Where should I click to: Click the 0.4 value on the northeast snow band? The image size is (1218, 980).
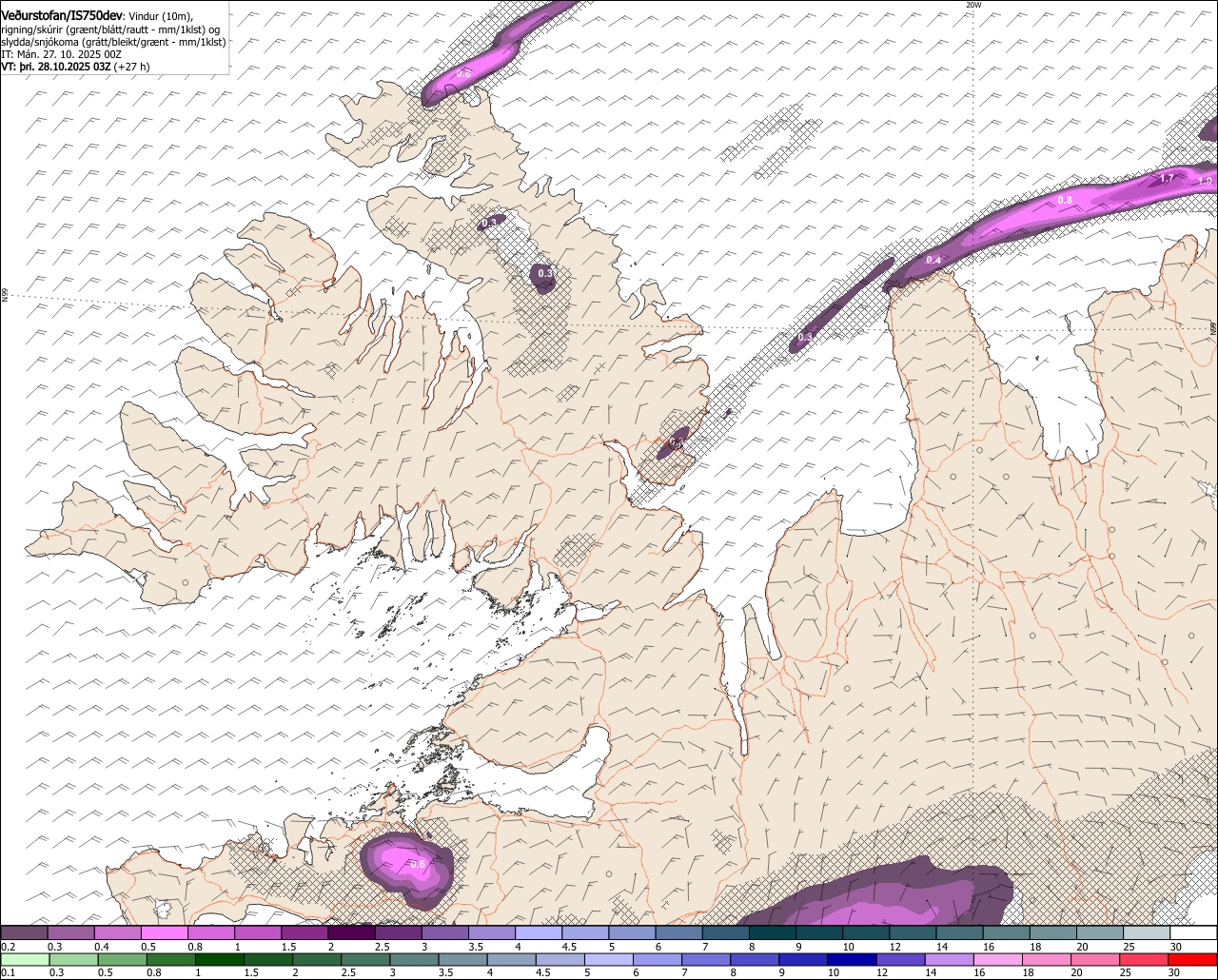tap(933, 261)
